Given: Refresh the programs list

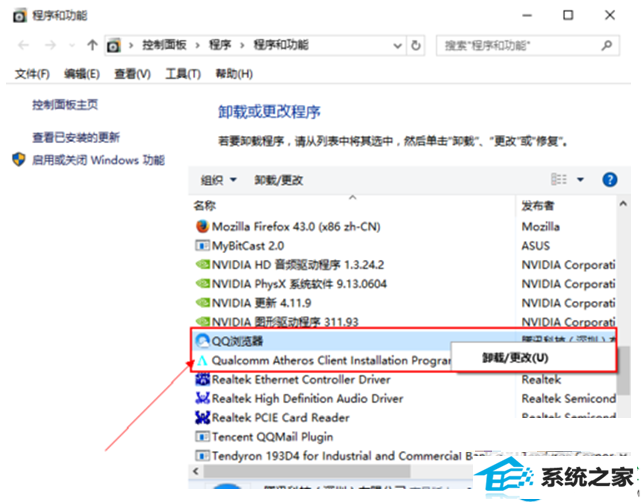Looking at the screenshot, I should [x=416, y=45].
